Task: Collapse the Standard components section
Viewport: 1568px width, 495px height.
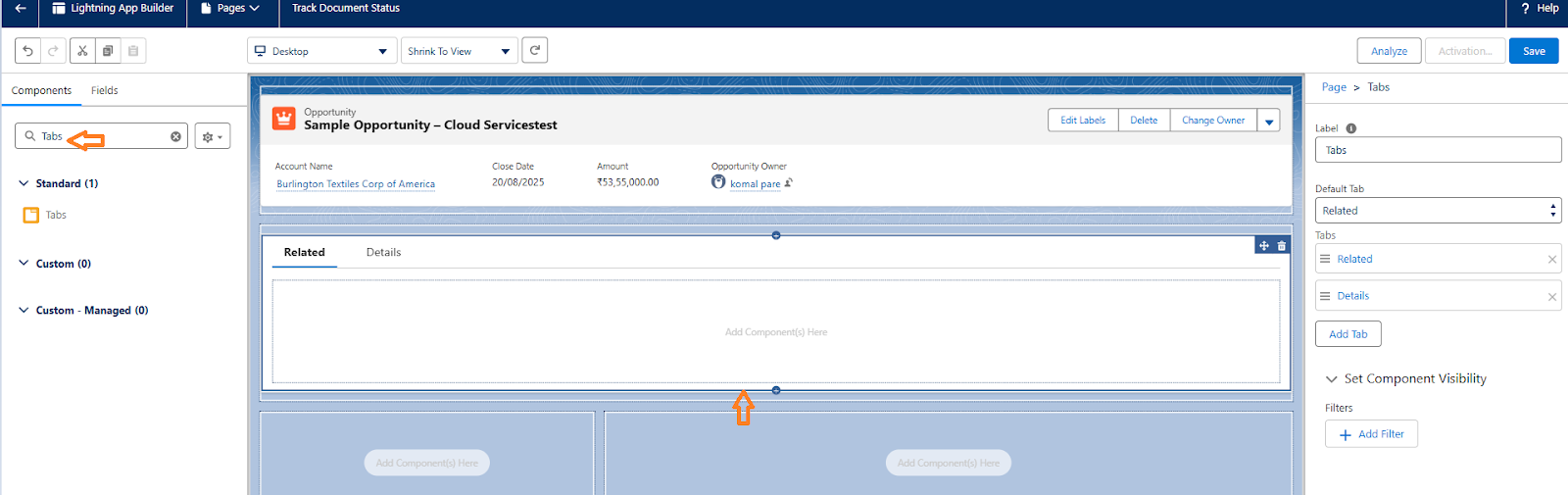Action: (24, 183)
